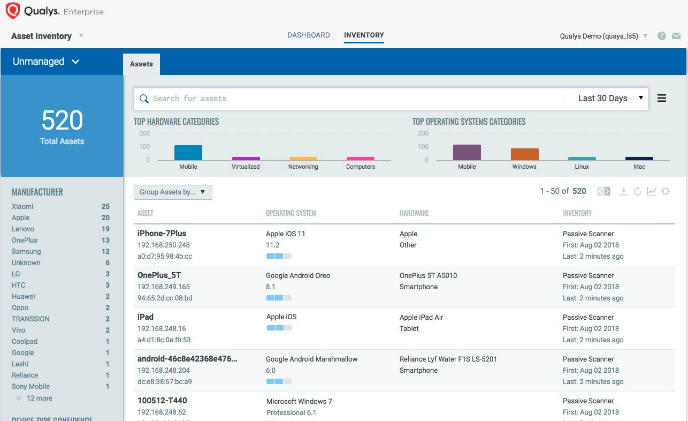Viewport: 688px width, 421px height.
Task: Click the iPhone-7Plus confidence bar
Action: tap(279, 256)
